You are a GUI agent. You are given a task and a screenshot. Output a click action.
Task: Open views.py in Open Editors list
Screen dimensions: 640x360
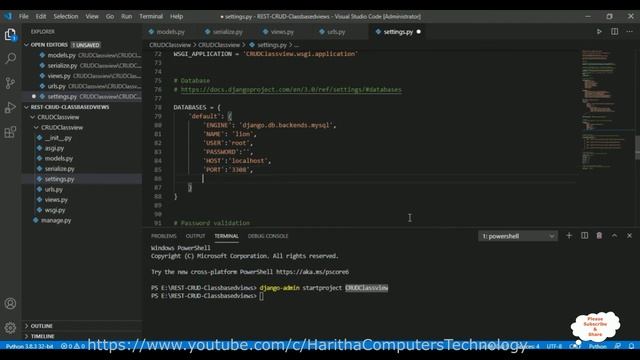click(82, 76)
